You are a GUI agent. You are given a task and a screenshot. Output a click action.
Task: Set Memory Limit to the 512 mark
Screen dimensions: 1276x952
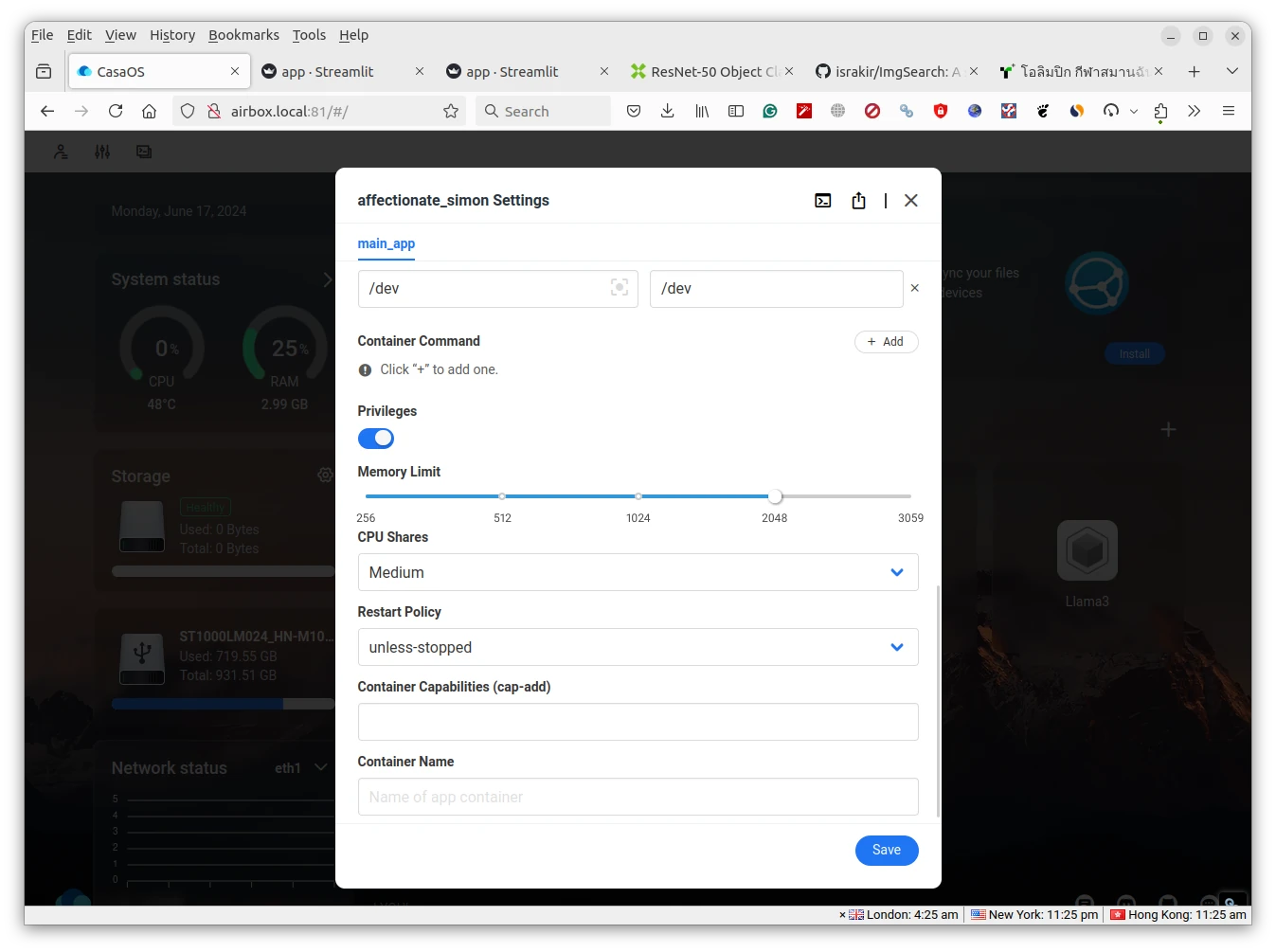[502, 496]
